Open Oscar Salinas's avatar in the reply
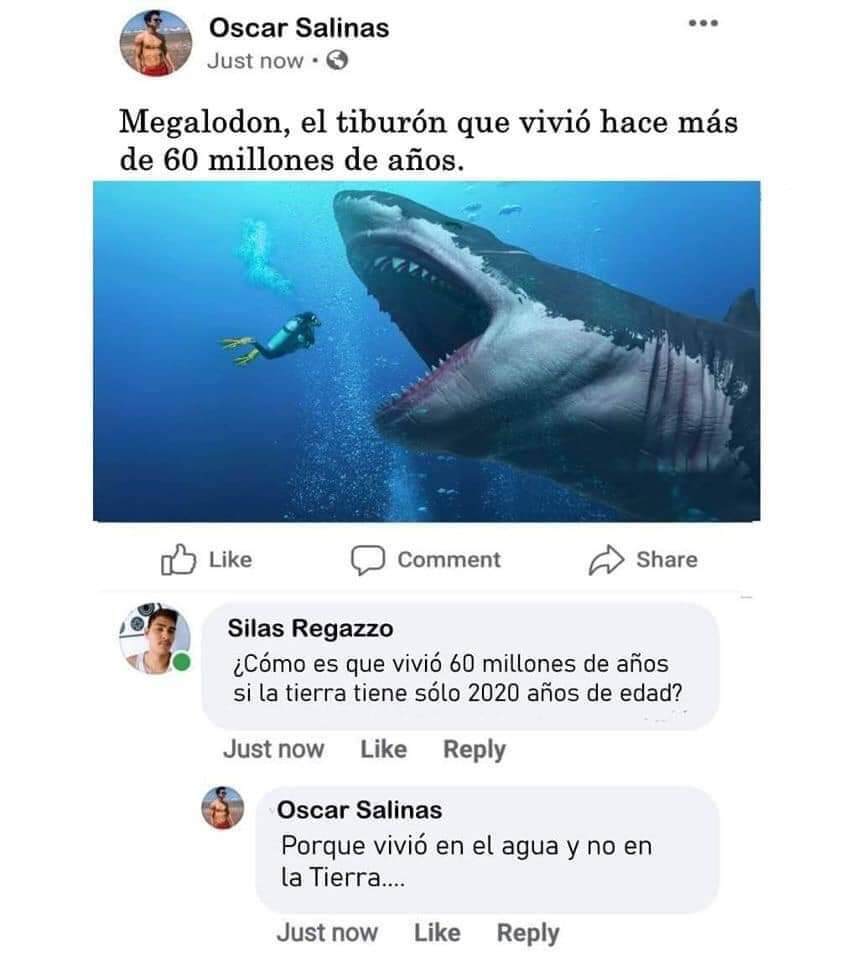Screen dimensions: 851x959 (x=223, y=808)
